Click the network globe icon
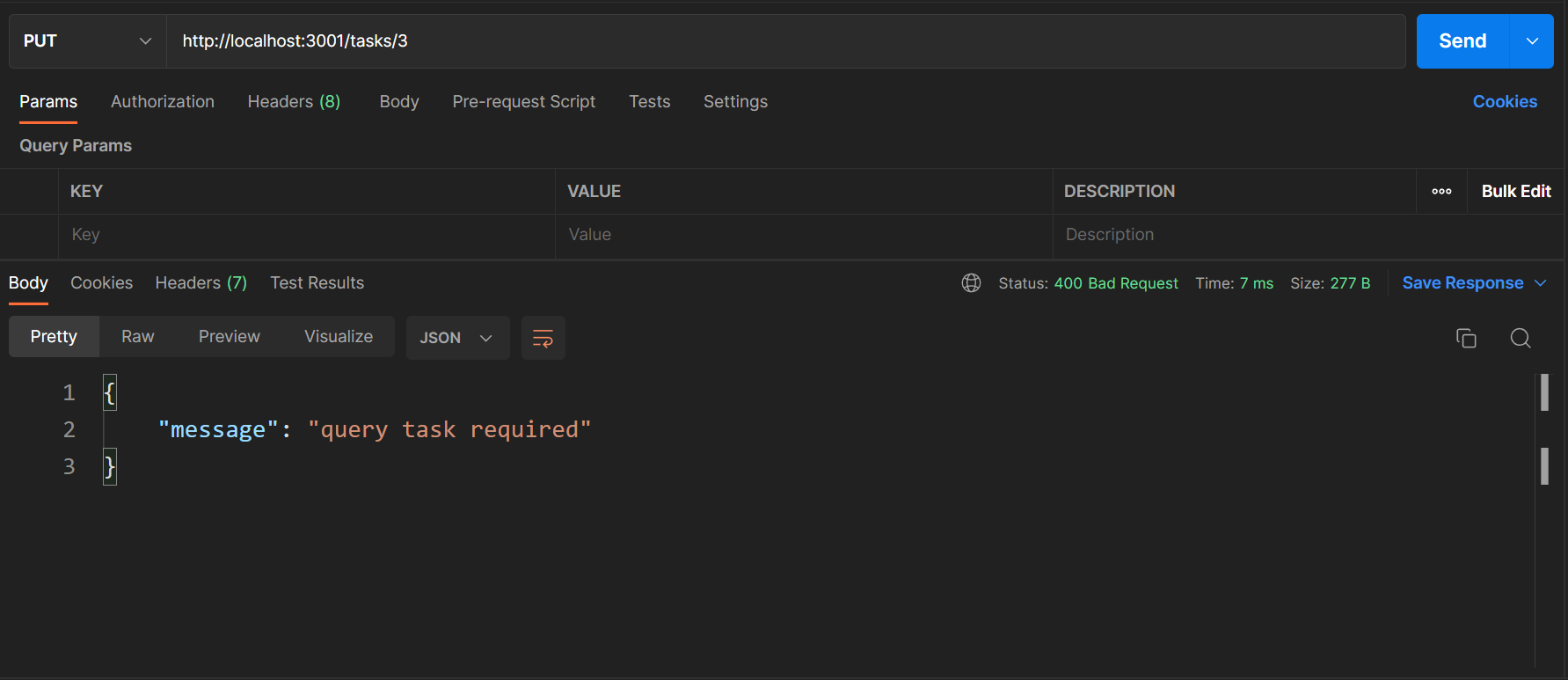Viewport: 1568px width, 680px height. coord(971,283)
